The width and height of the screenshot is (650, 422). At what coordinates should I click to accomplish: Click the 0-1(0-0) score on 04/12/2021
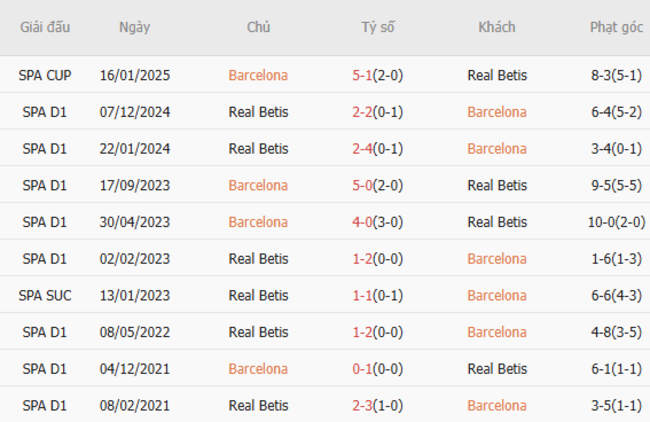coord(378,369)
